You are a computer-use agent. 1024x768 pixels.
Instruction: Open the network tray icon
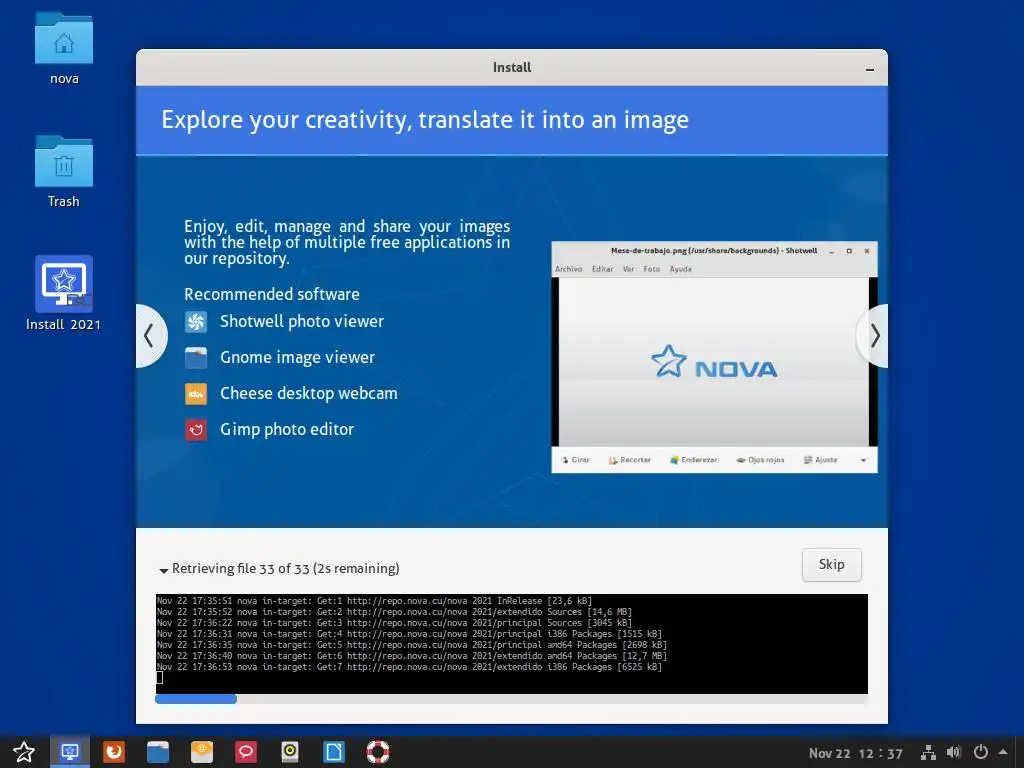pos(928,753)
